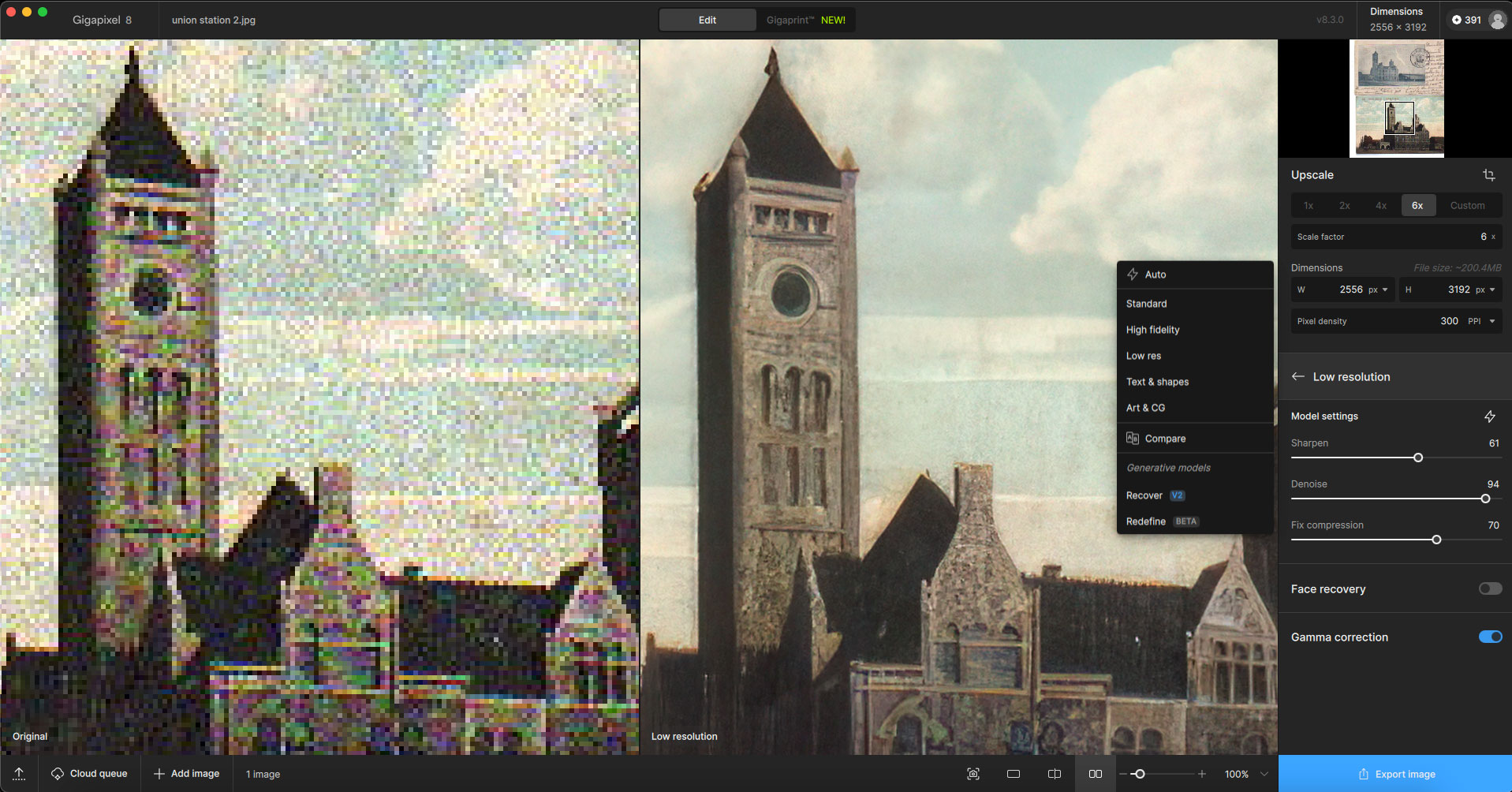Switch to split slider view icon
Screen dimensions: 1512x792
[x=1054, y=774]
